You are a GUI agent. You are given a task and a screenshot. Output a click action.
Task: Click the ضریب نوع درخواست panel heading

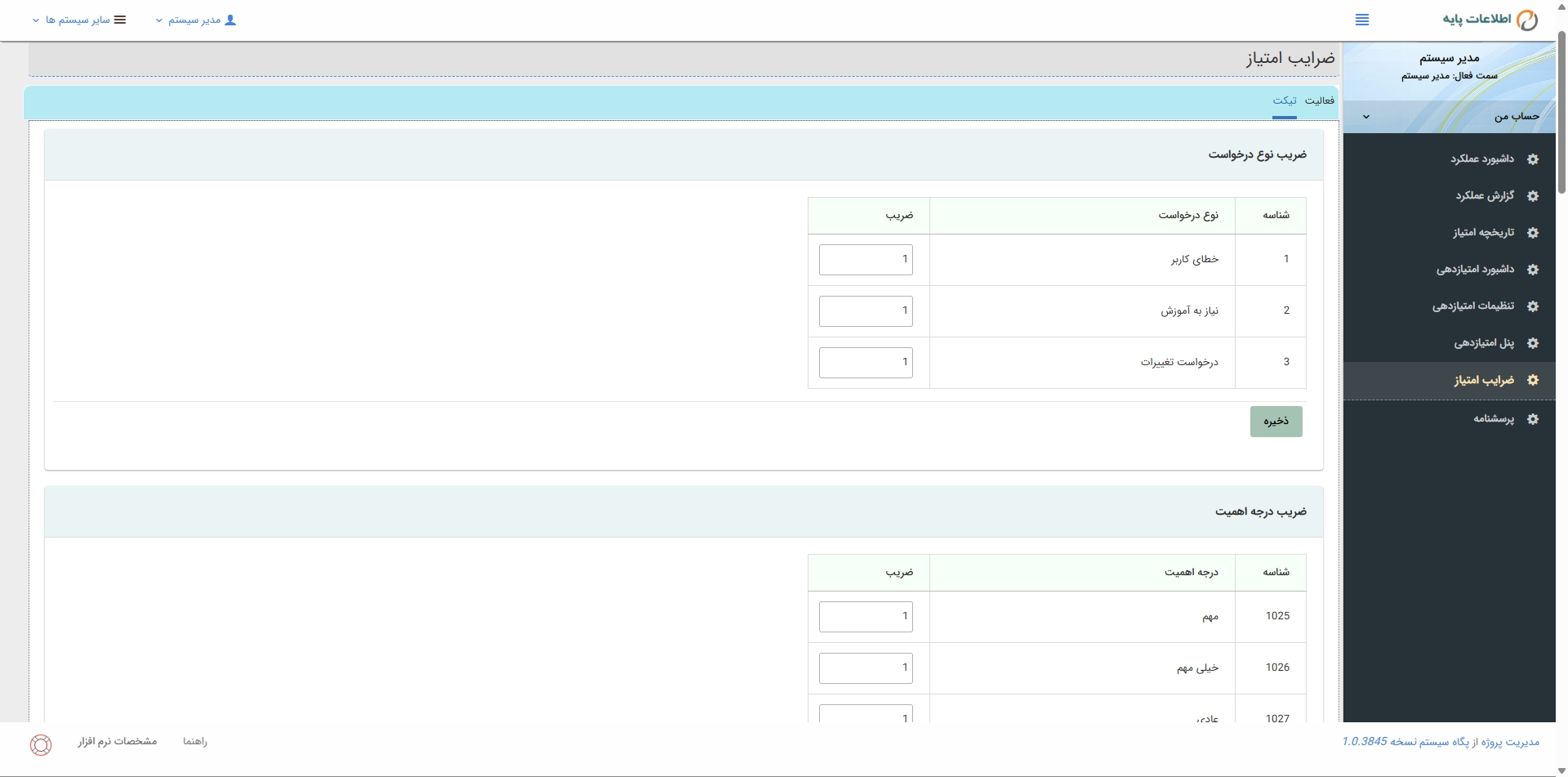pyautogui.click(x=1258, y=154)
